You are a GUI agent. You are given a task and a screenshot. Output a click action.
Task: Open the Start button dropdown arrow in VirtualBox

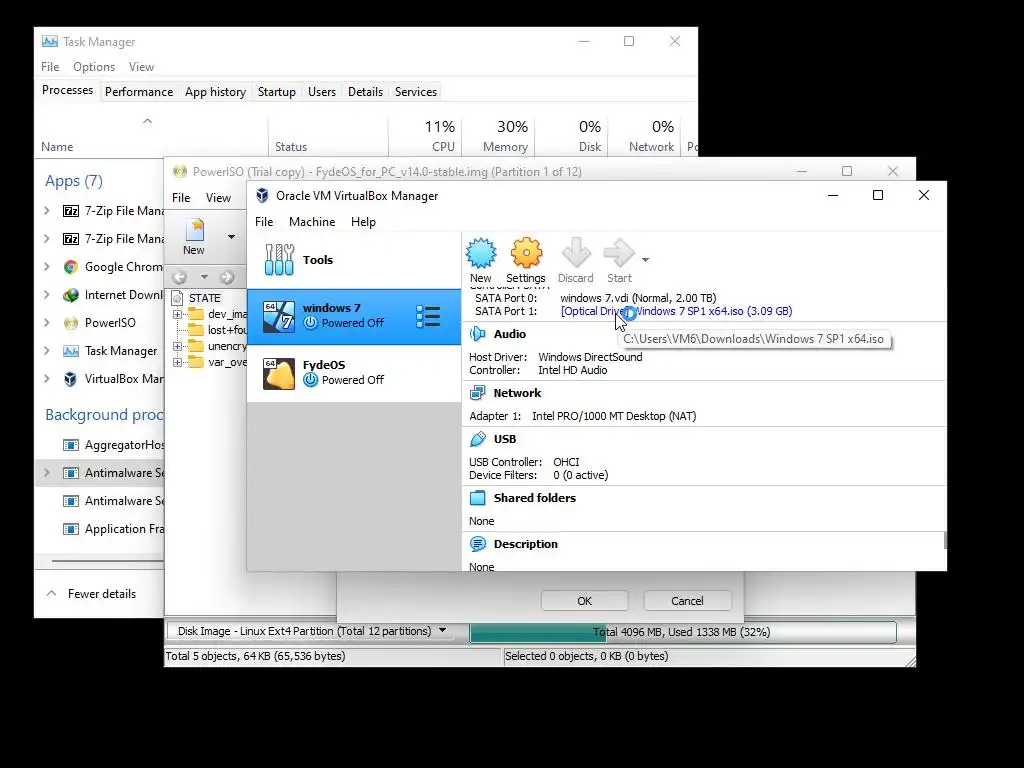coord(645,260)
